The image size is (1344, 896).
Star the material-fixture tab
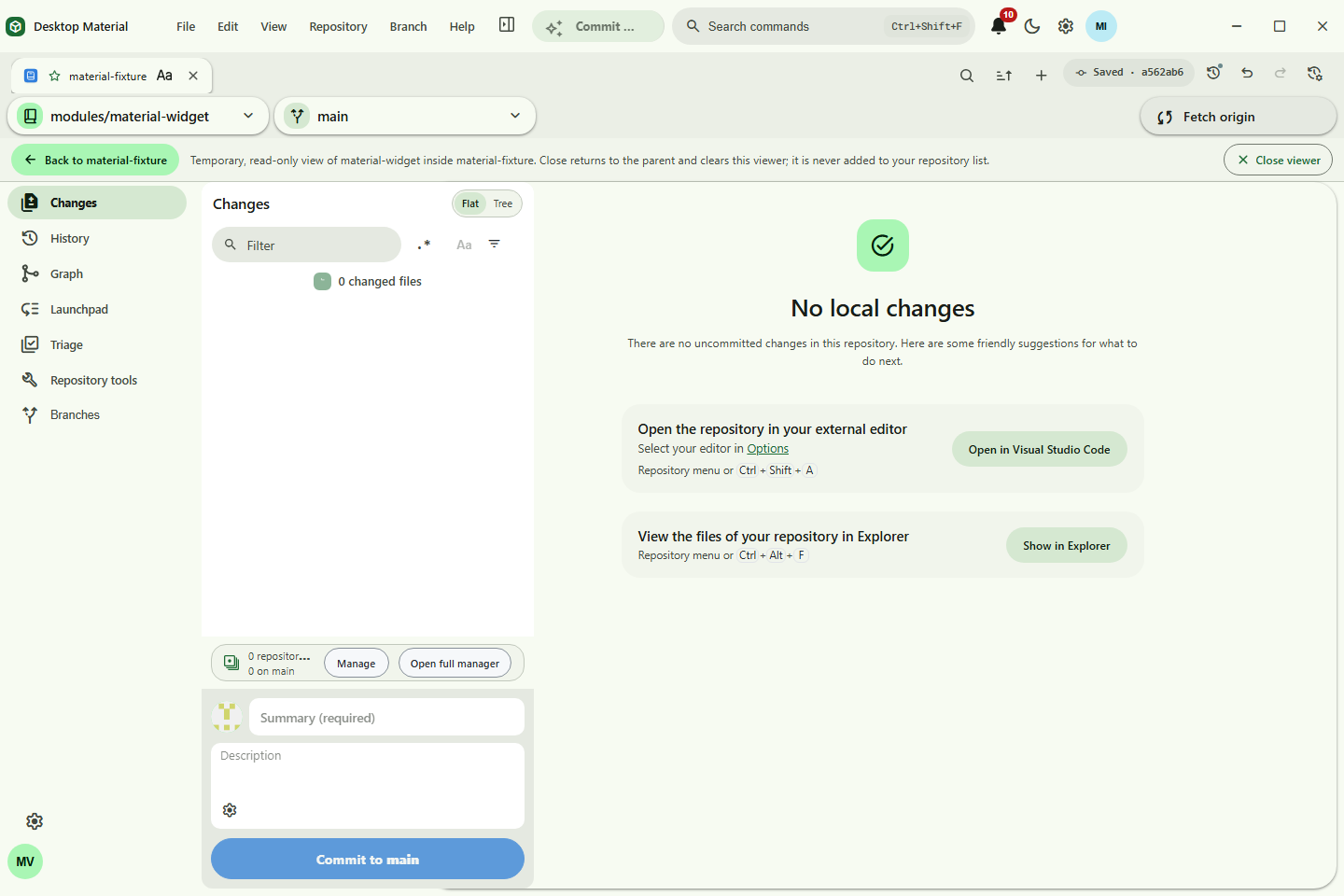point(55,76)
